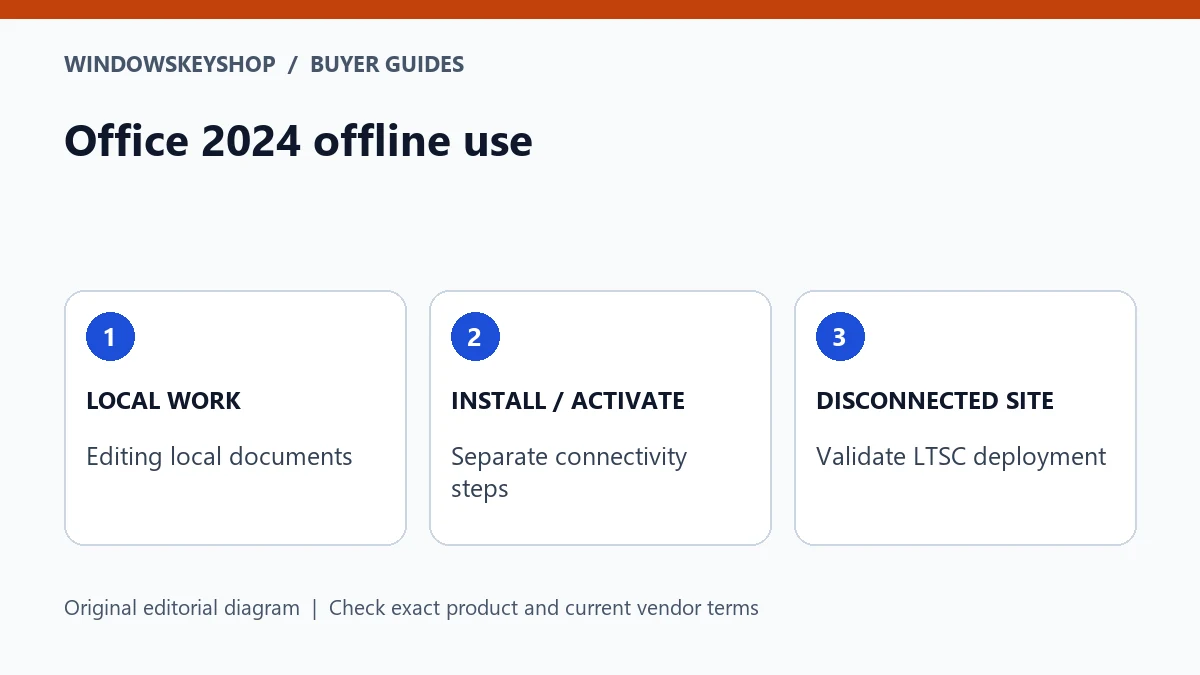
Task: Click the vertical bar separator in footer
Action: pos(314,608)
